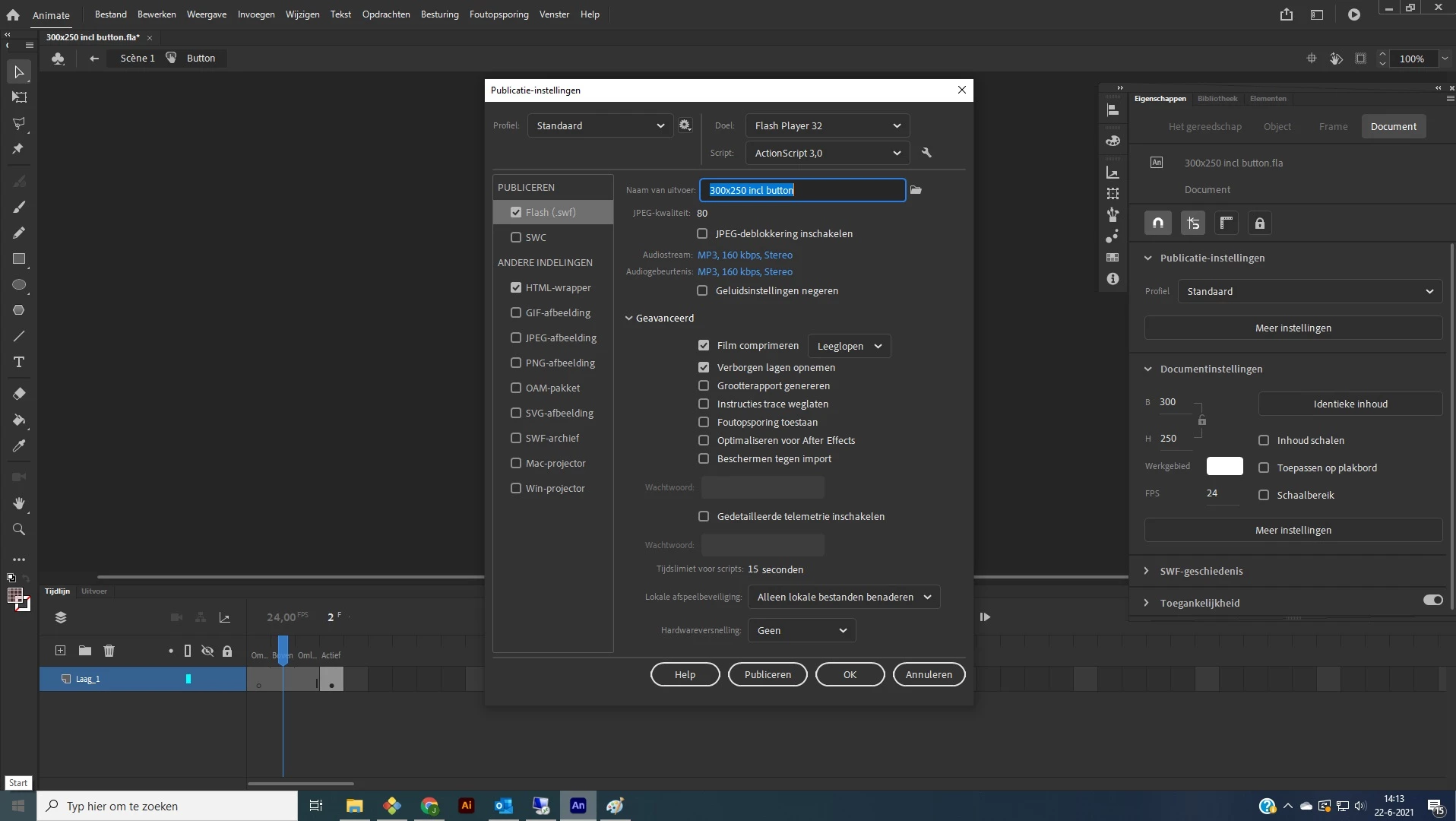
Task: Open Animate from Windows taskbar
Action: [578, 806]
